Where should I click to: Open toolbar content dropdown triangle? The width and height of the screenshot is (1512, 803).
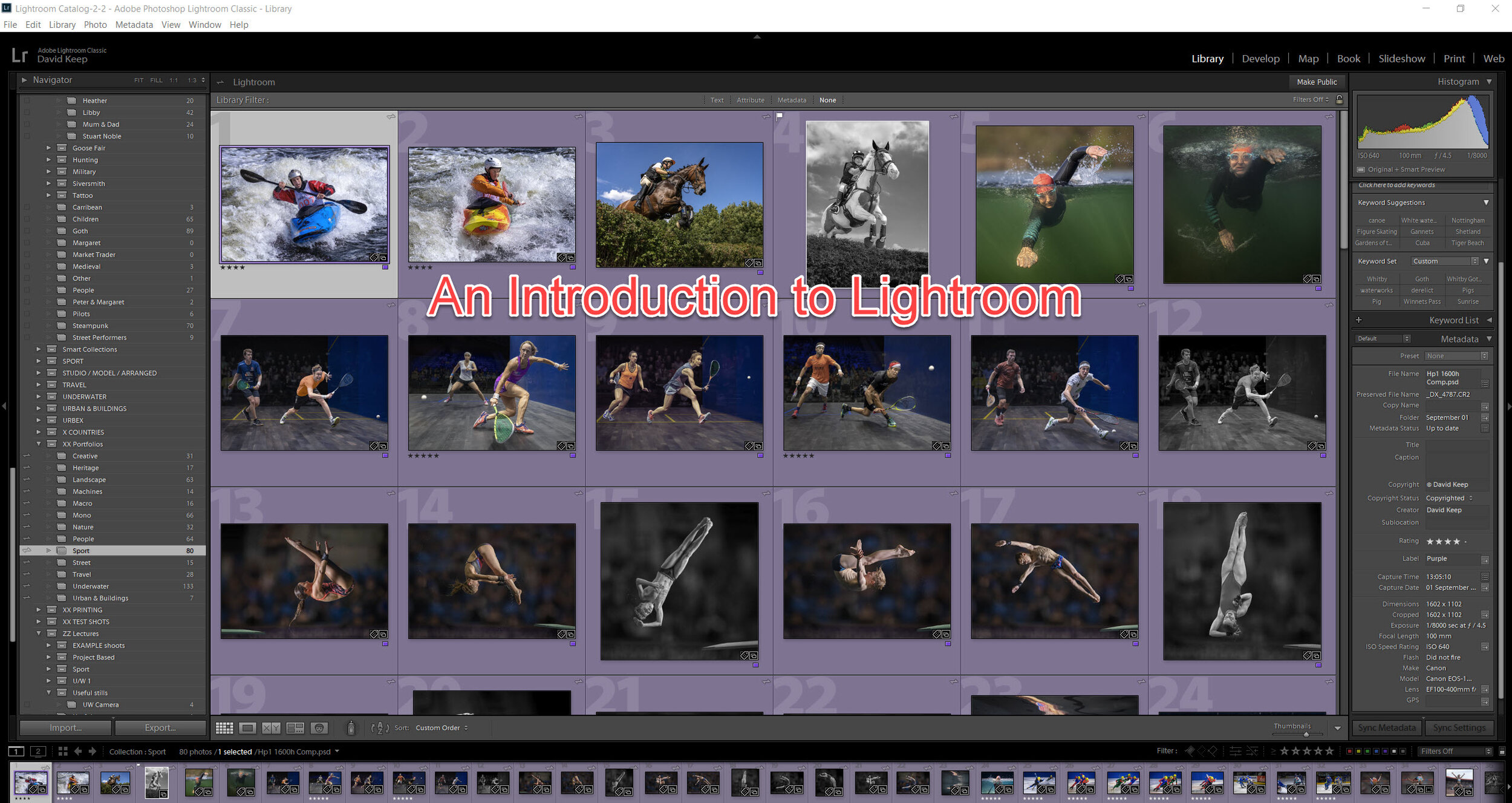[x=1338, y=729]
